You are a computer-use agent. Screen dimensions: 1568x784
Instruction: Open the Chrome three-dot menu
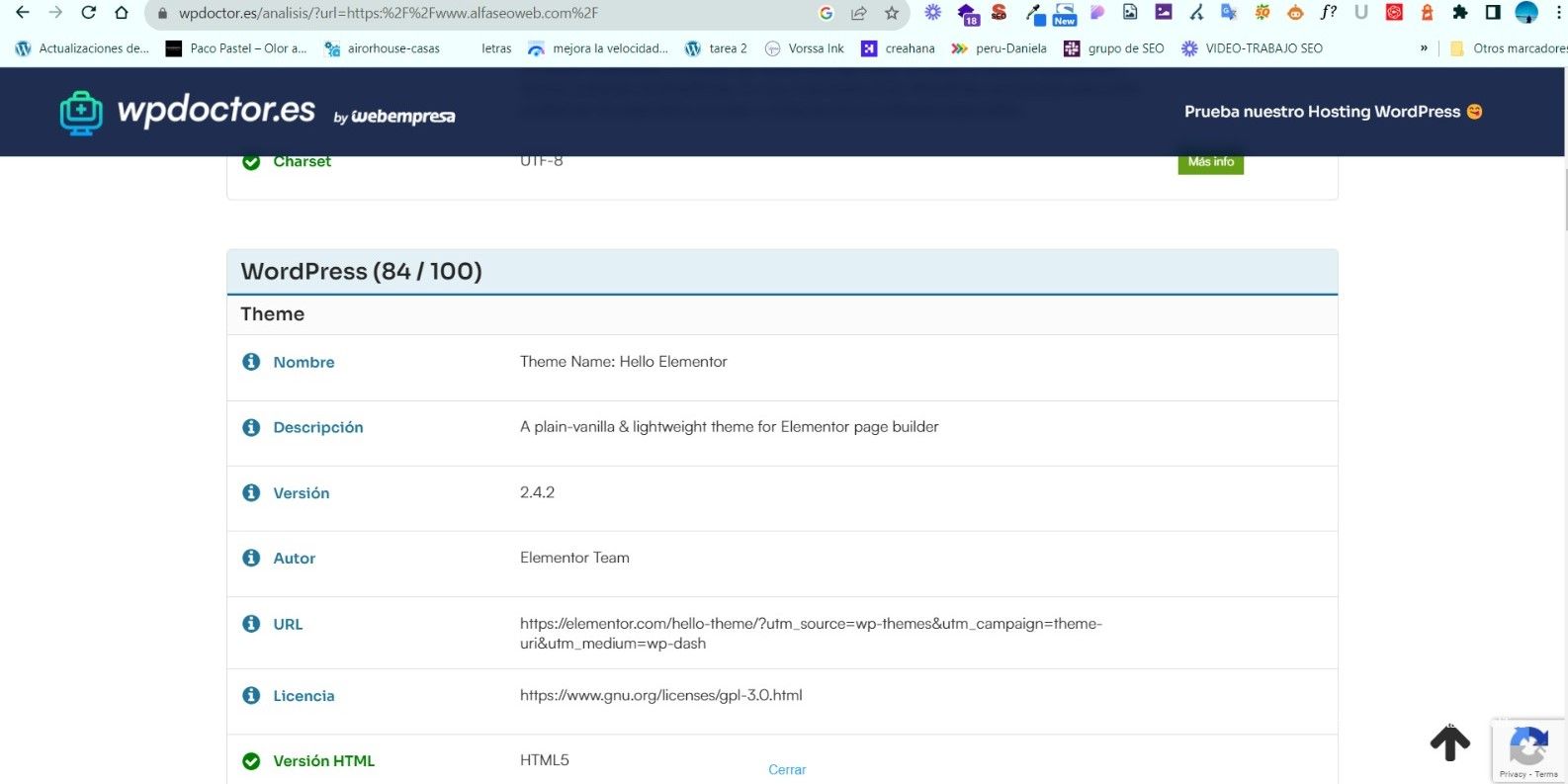(x=1559, y=13)
